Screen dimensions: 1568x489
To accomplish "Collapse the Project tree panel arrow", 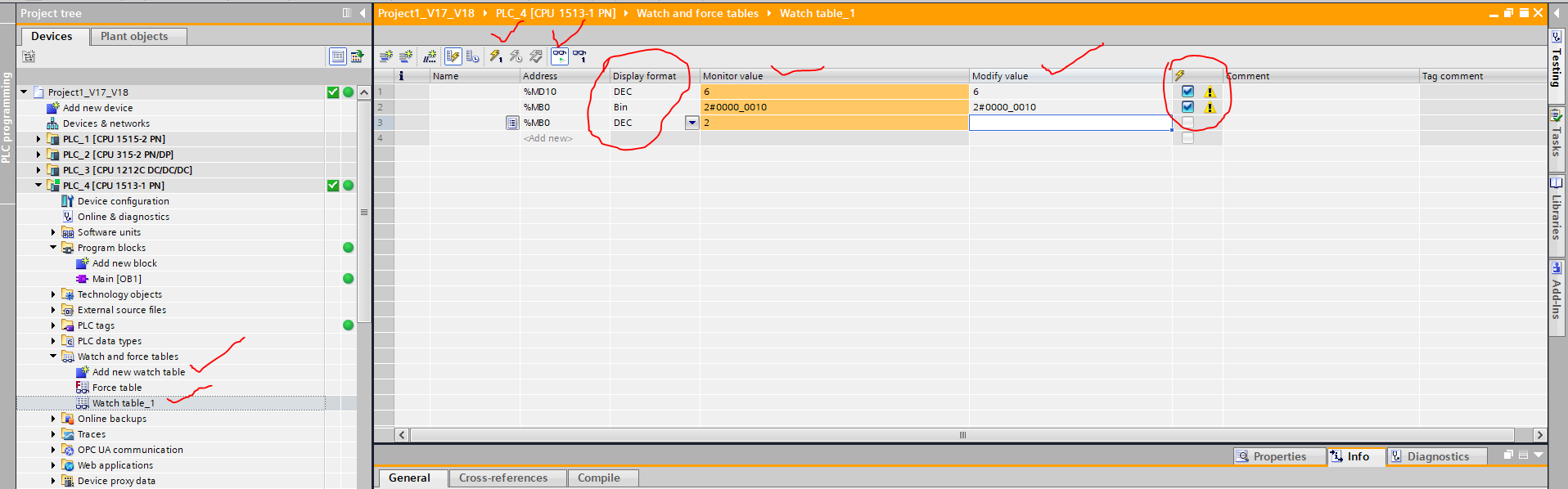I will (363, 13).
